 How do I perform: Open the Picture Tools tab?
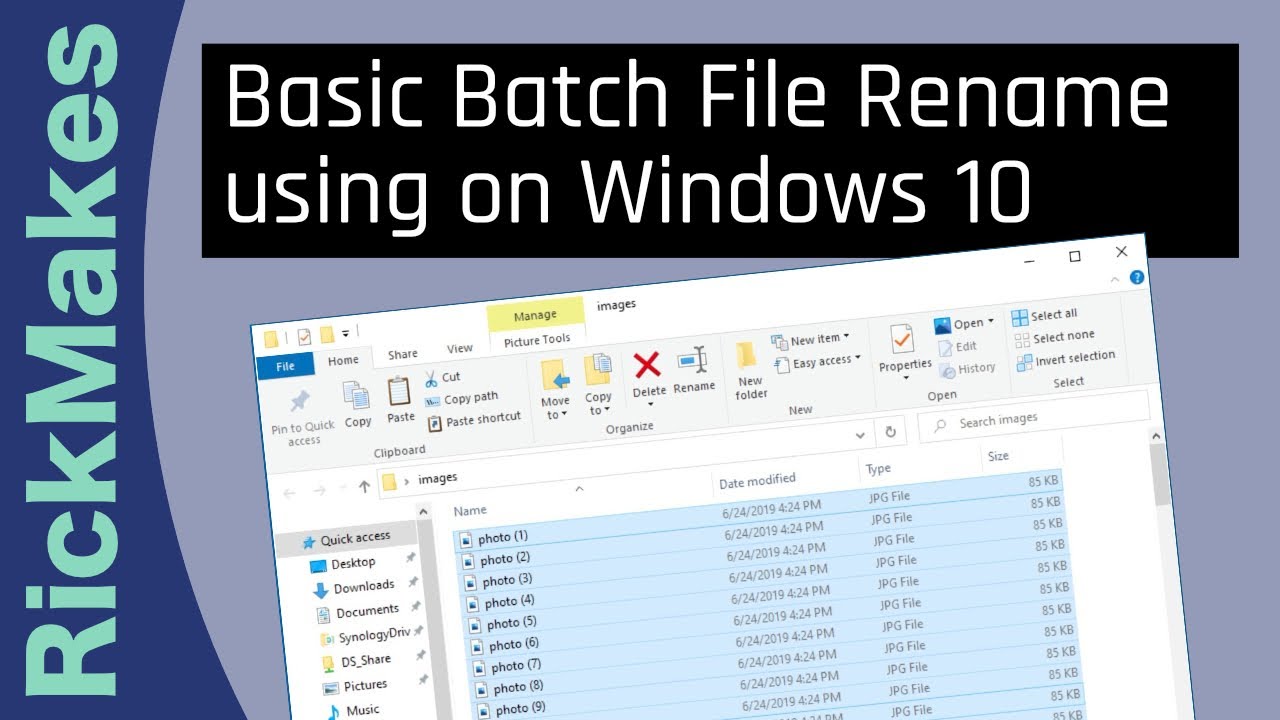coord(537,341)
